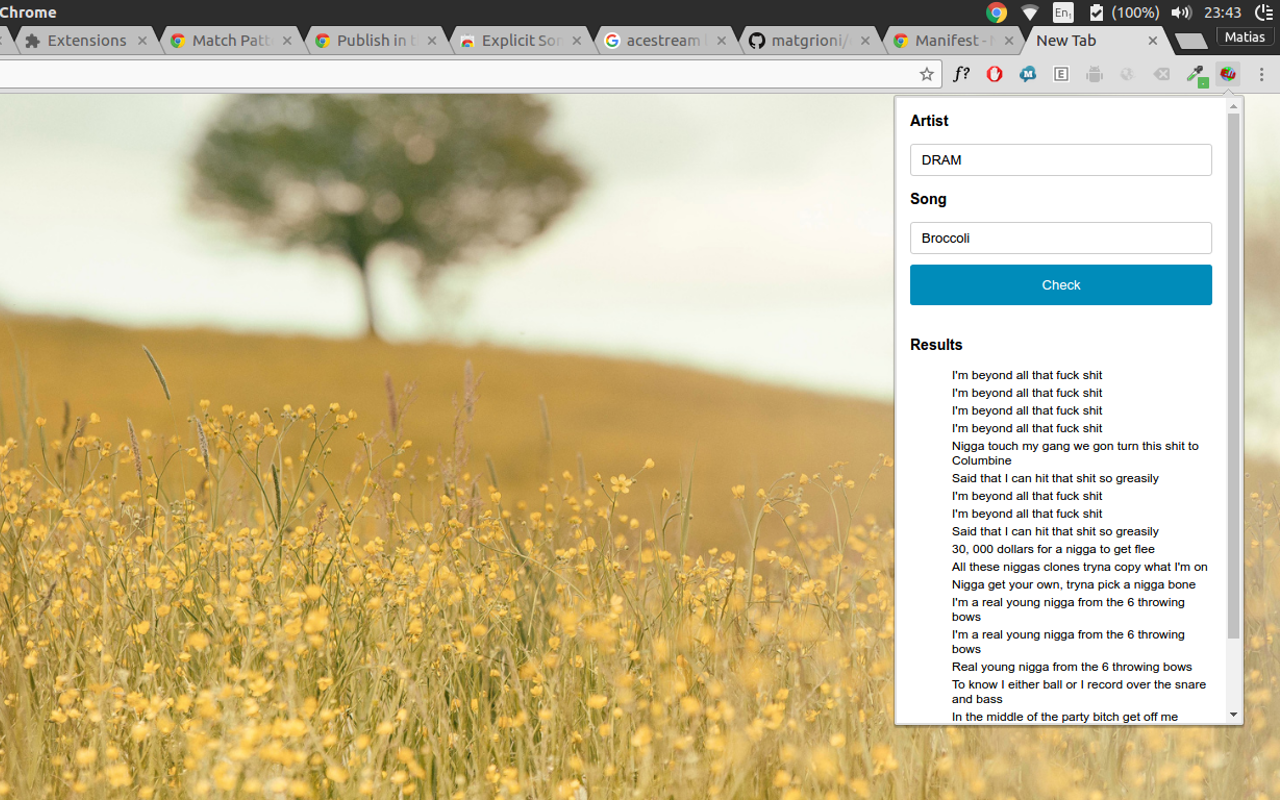Click the result line ending 'tryna pick a ... bone'
The width and height of the screenshot is (1280, 800).
[1074, 585]
